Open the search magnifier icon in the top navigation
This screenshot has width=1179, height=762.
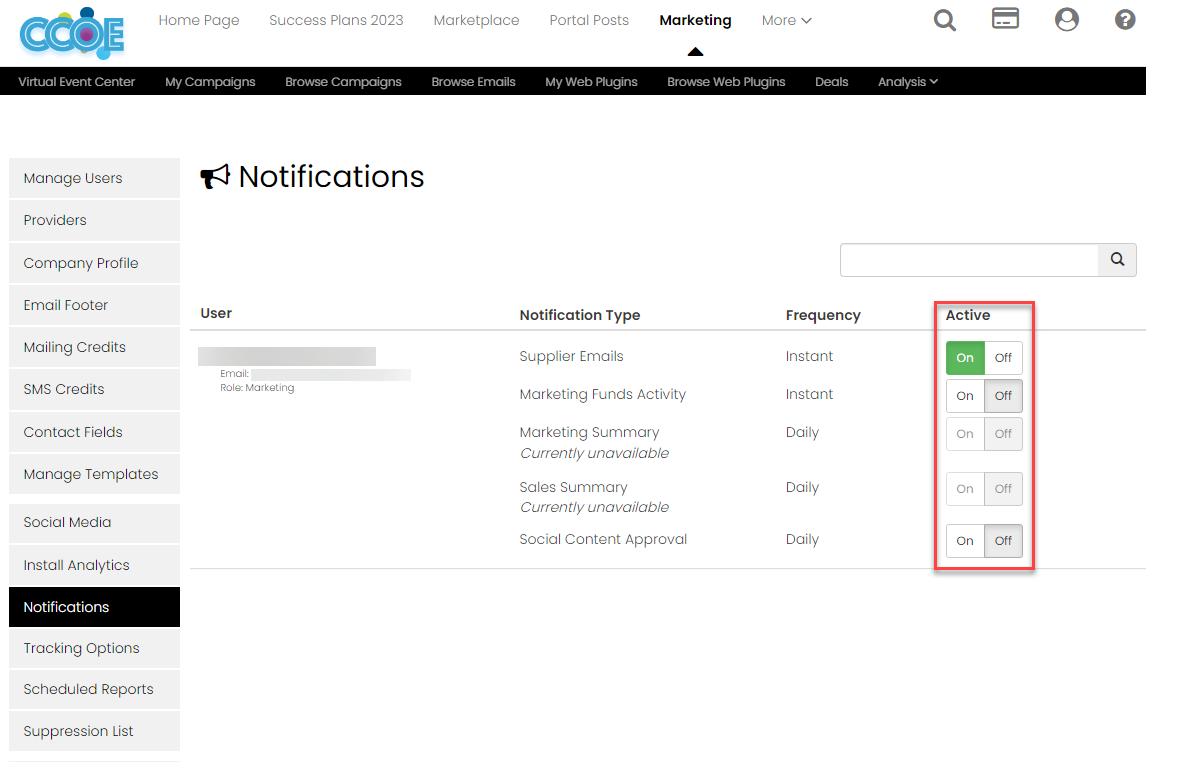pyautogui.click(x=944, y=20)
